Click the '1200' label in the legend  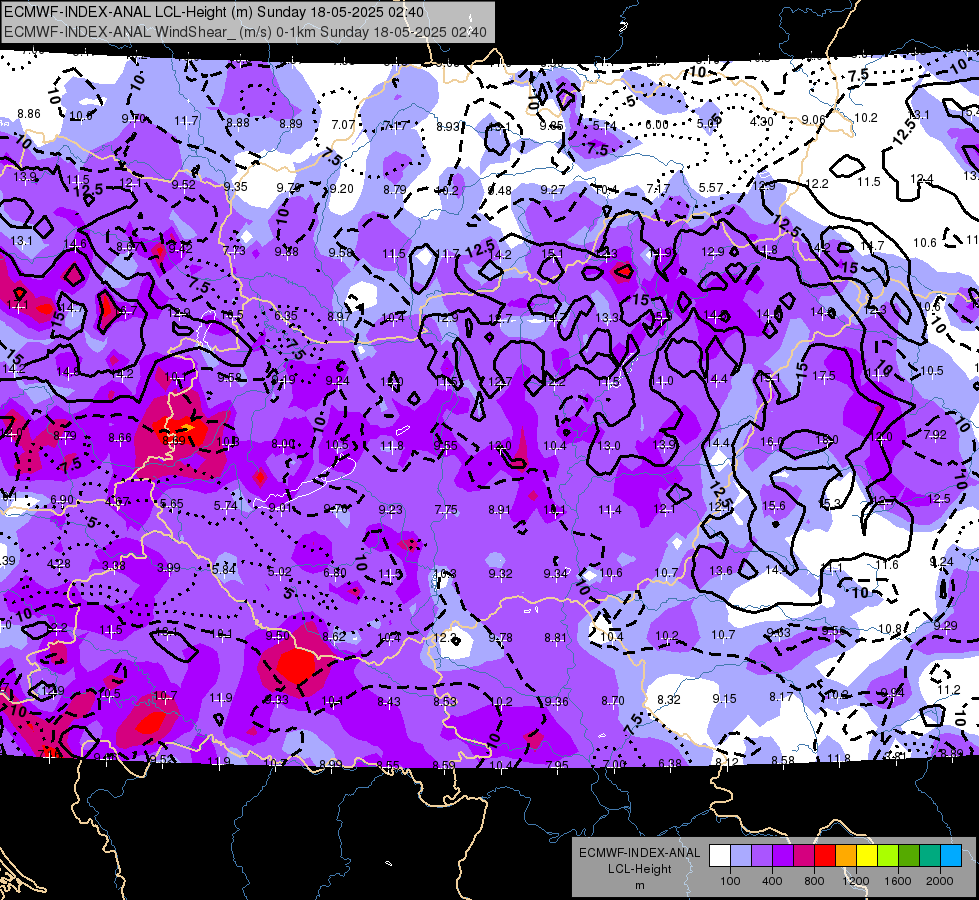pos(855,881)
